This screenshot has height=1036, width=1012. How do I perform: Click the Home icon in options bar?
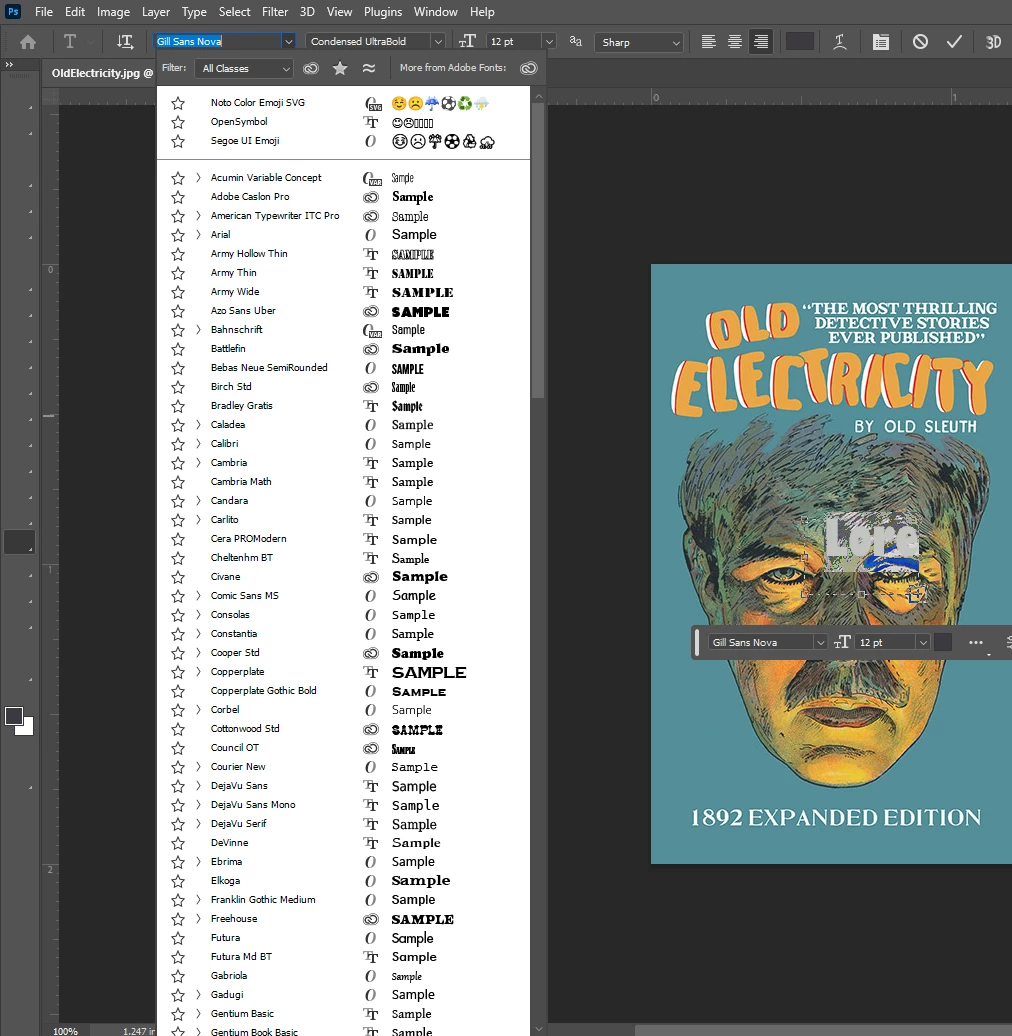click(28, 42)
